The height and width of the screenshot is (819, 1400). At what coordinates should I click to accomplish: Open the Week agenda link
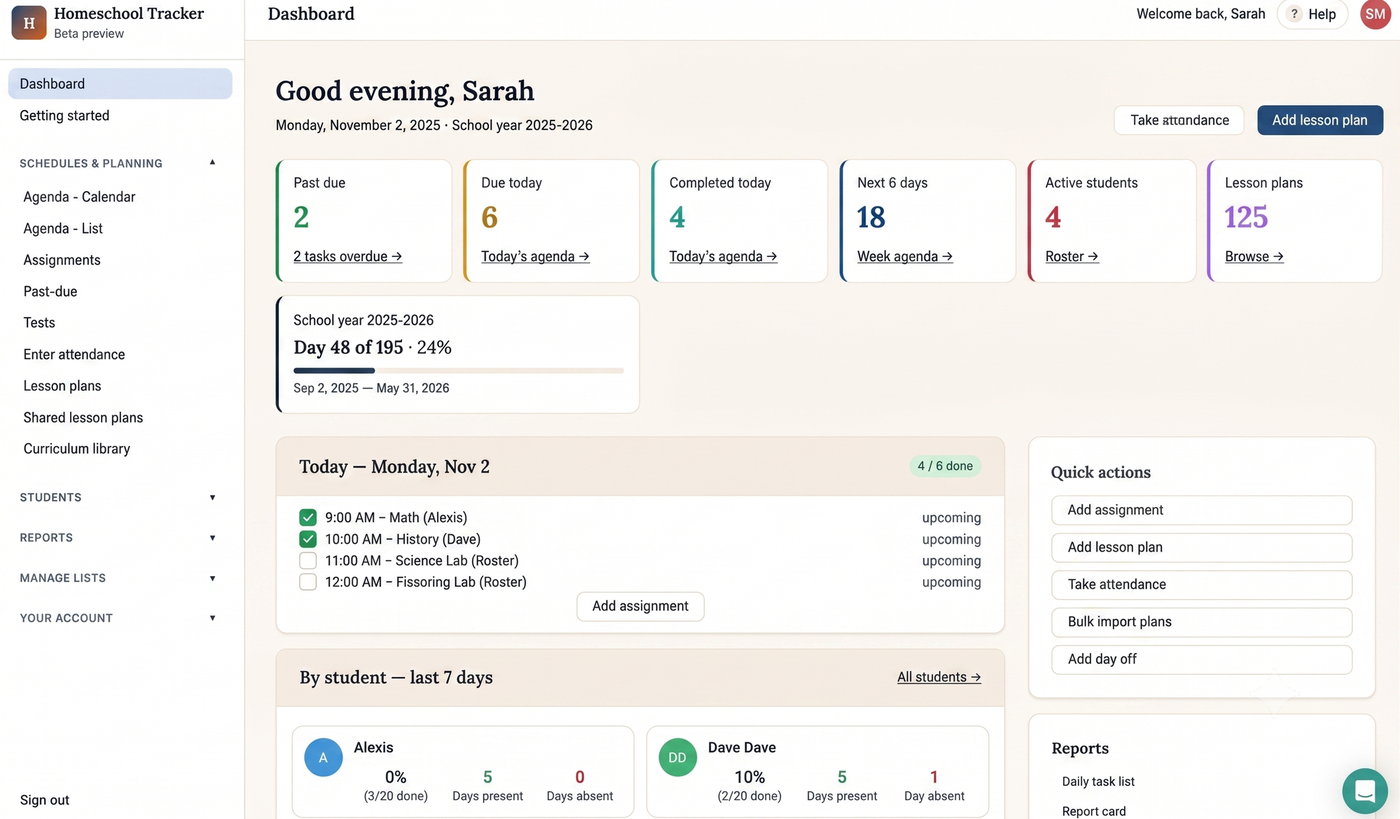pyautogui.click(x=905, y=256)
